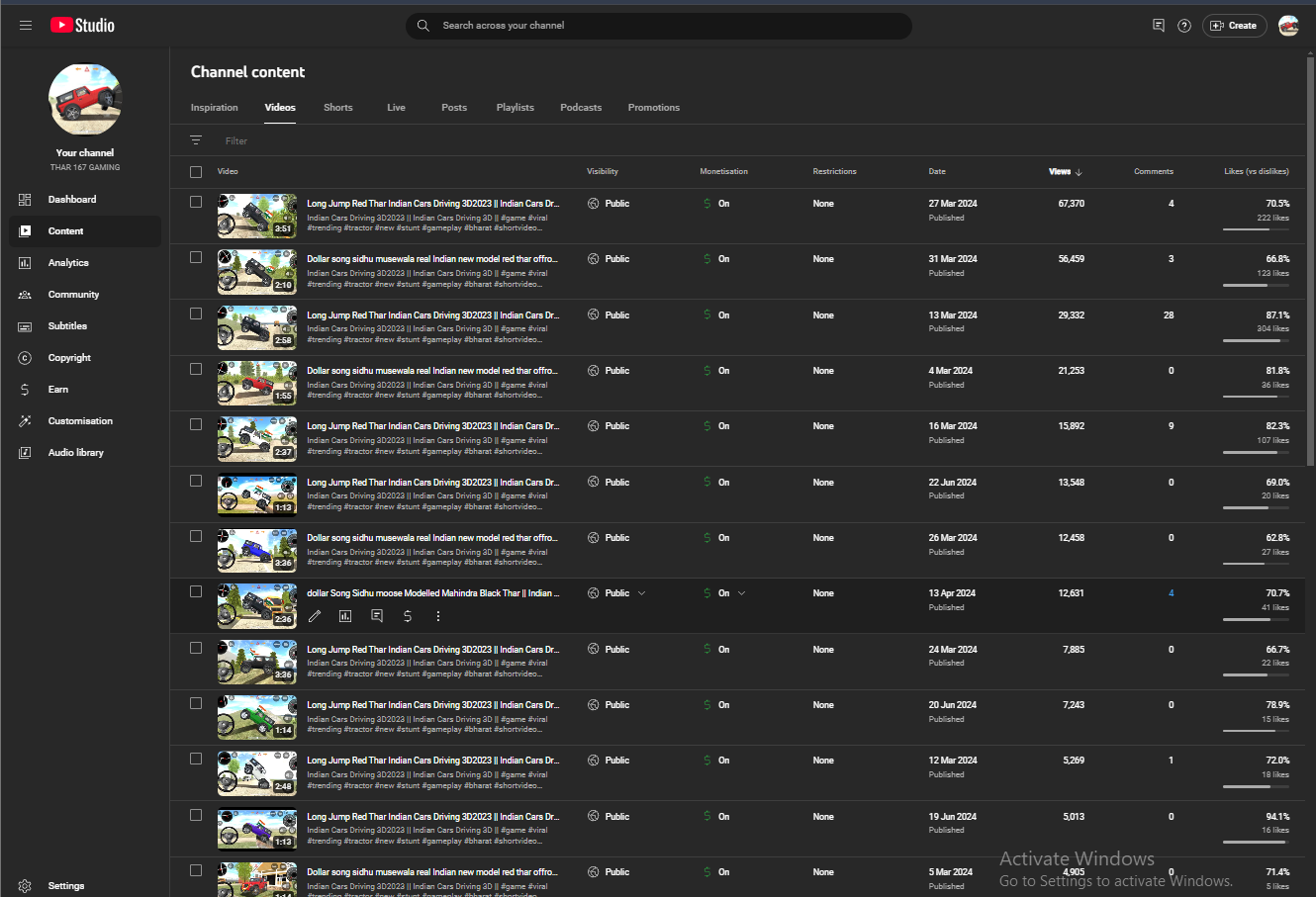The width and height of the screenshot is (1316, 897).
Task: Open comments icon on hovered video row
Action: pyautogui.click(x=377, y=616)
